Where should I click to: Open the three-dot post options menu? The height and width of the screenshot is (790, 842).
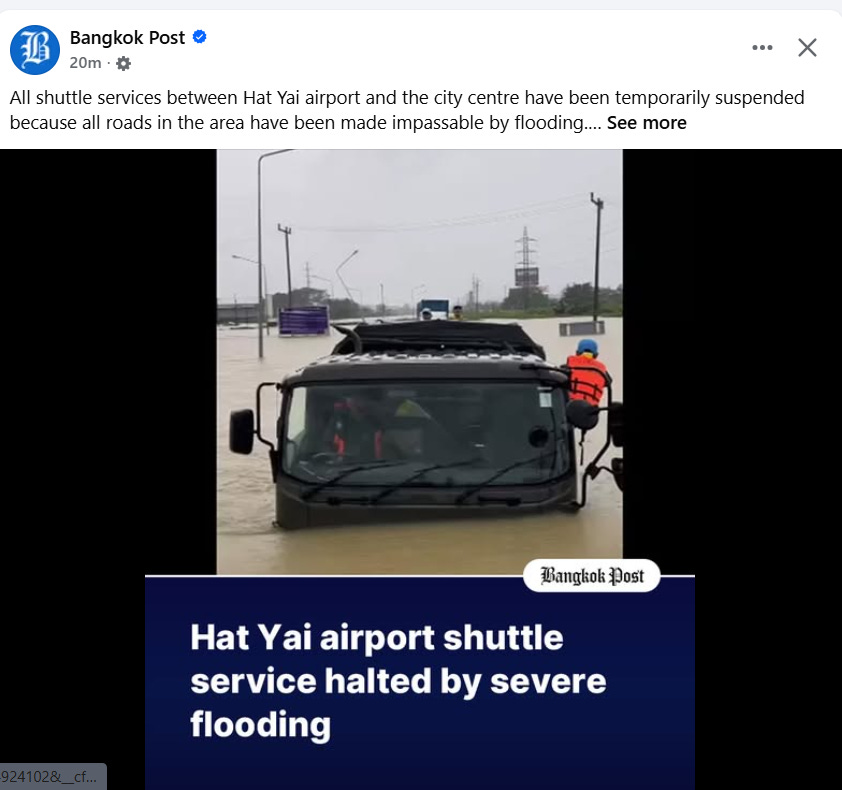[x=762, y=47]
